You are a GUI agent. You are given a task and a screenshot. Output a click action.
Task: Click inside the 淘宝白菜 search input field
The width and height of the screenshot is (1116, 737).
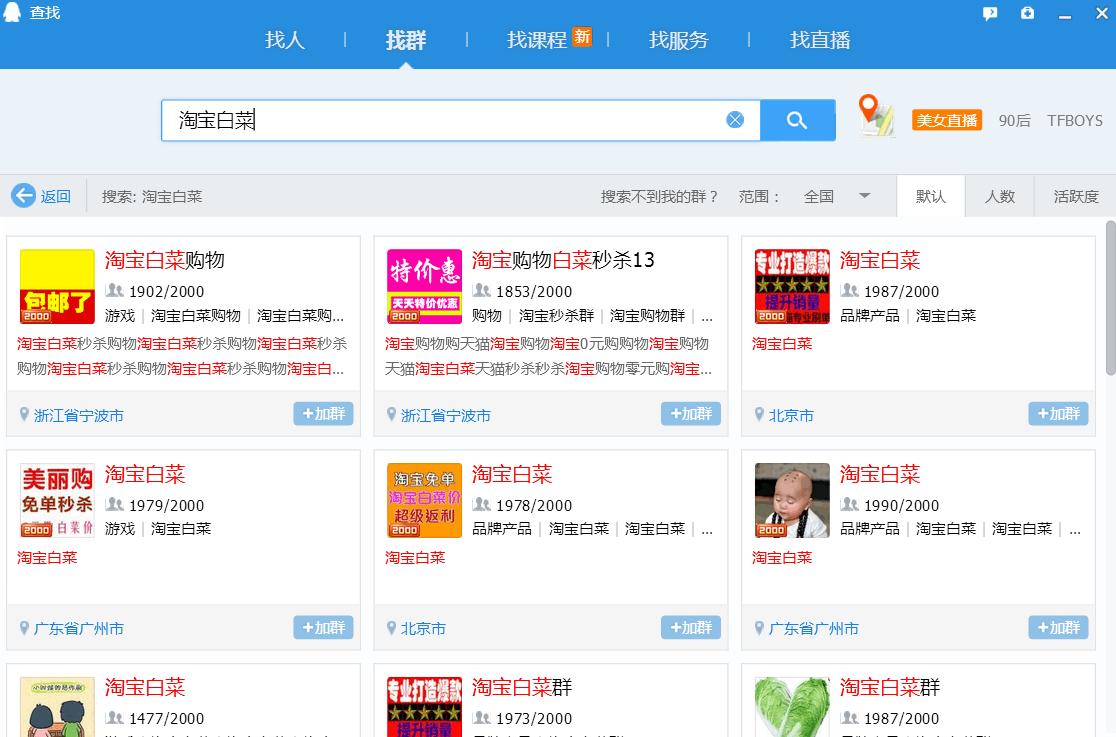click(400, 120)
